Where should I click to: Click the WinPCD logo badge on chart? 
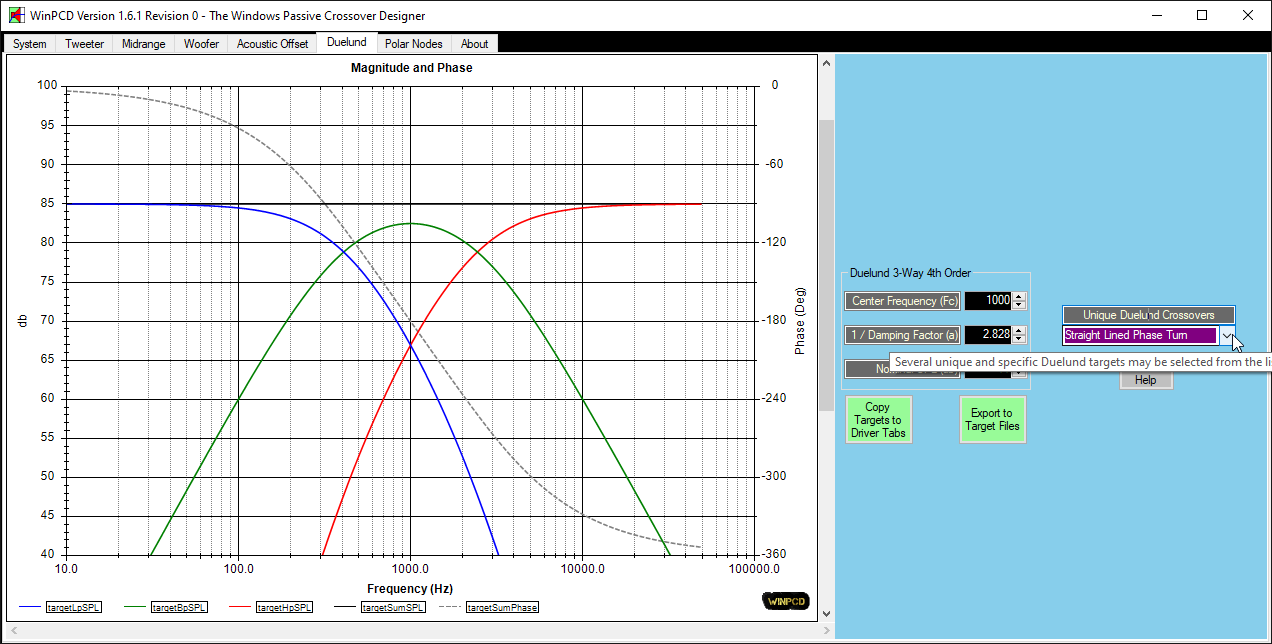784,601
